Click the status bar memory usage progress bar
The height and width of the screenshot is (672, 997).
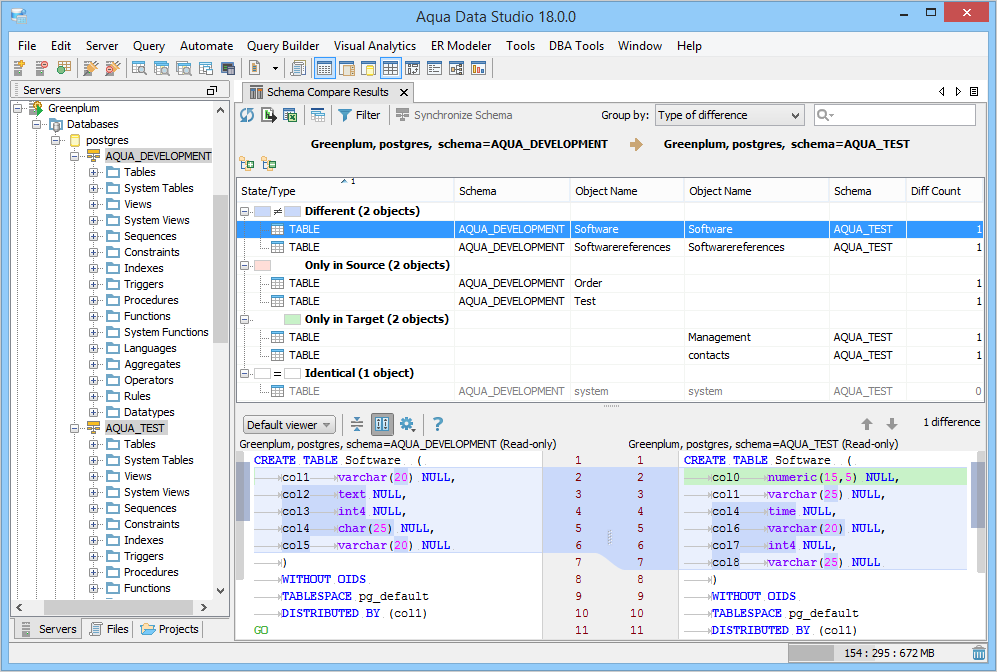pos(878,653)
